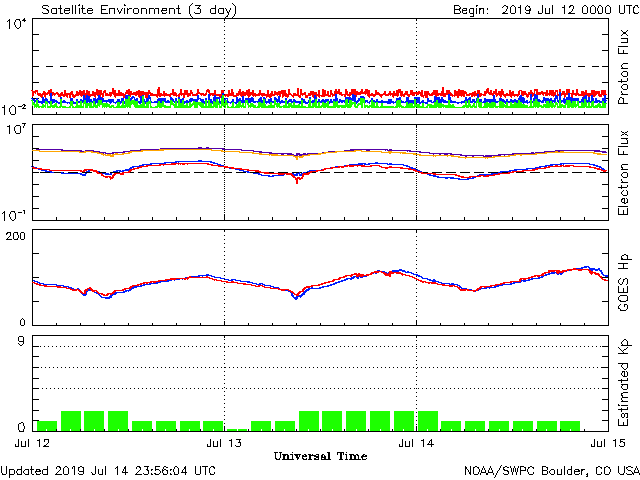The height and width of the screenshot is (480, 640).
Task: Click the "Updated 2019 Jul 14 23:56:04 UTC" timestamp
Action: [108, 471]
